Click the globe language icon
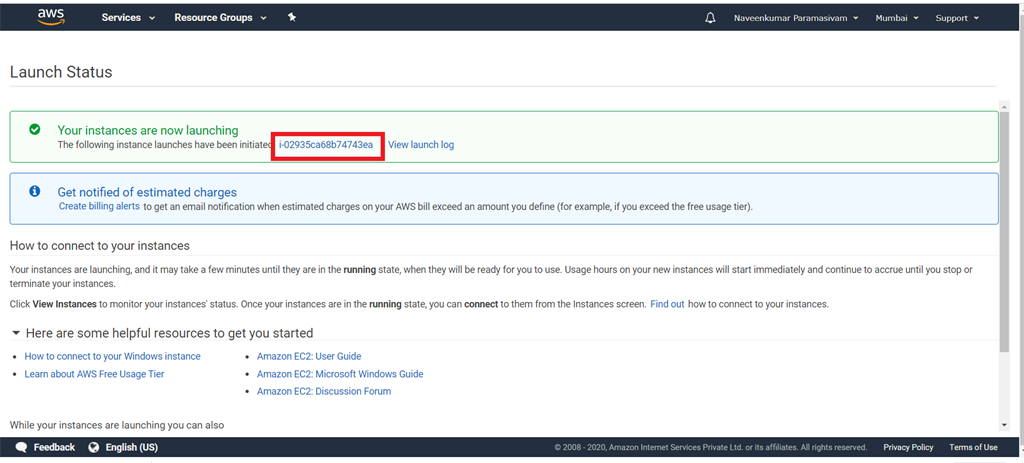1024x463 pixels. pyautogui.click(x=94, y=447)
